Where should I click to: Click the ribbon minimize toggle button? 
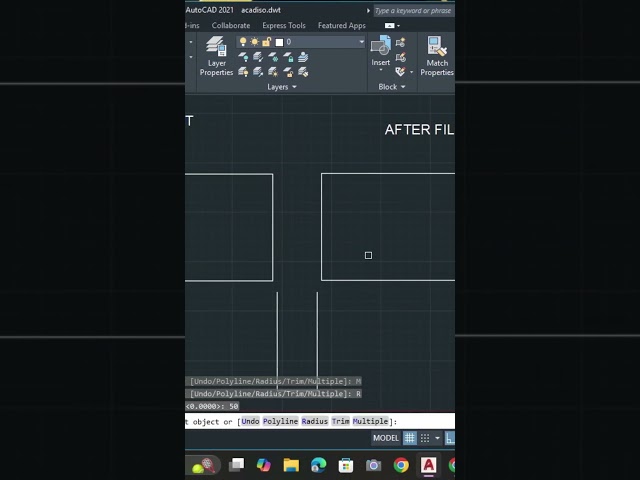click(389, 25)
